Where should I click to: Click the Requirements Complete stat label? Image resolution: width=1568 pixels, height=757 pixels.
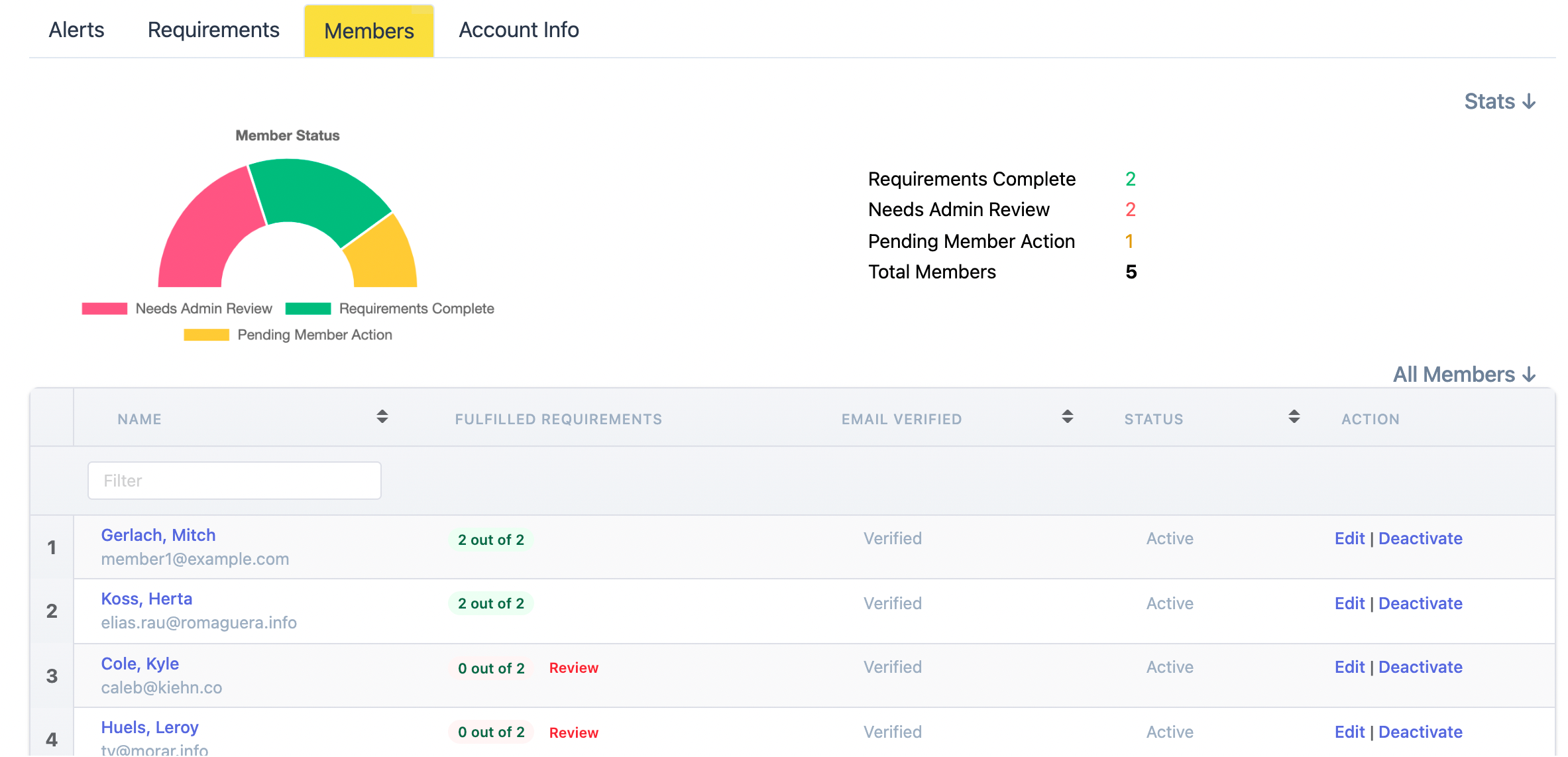click(x=972, y=179)
